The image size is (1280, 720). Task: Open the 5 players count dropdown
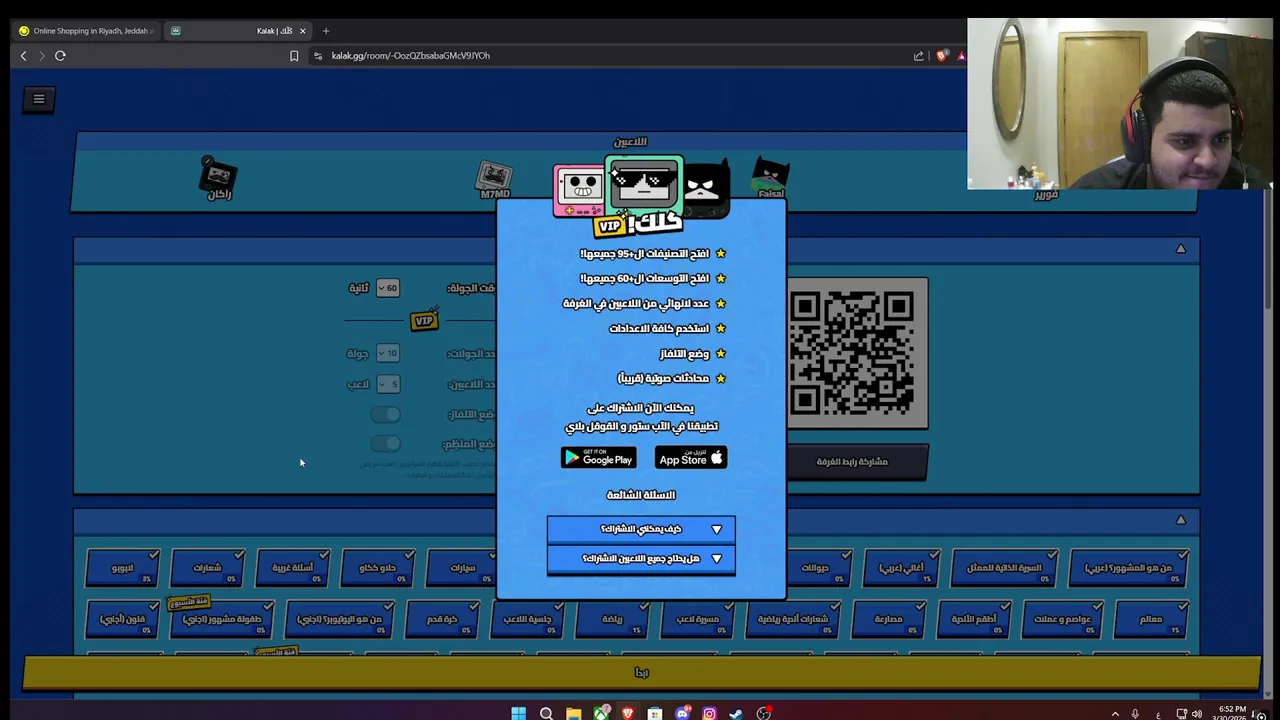[388, 383]
